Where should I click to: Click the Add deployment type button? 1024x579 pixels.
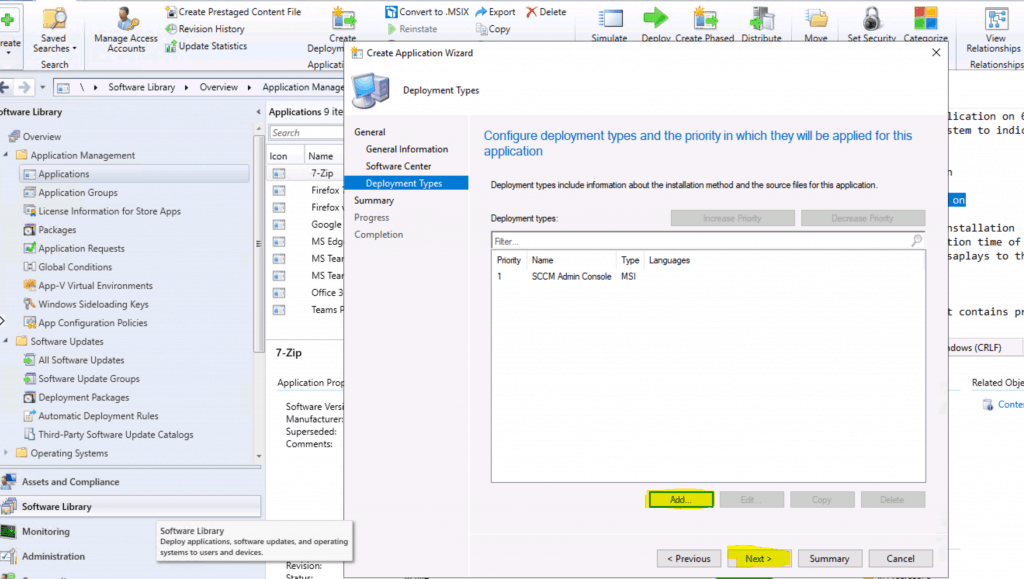click(x=680, y=499)
